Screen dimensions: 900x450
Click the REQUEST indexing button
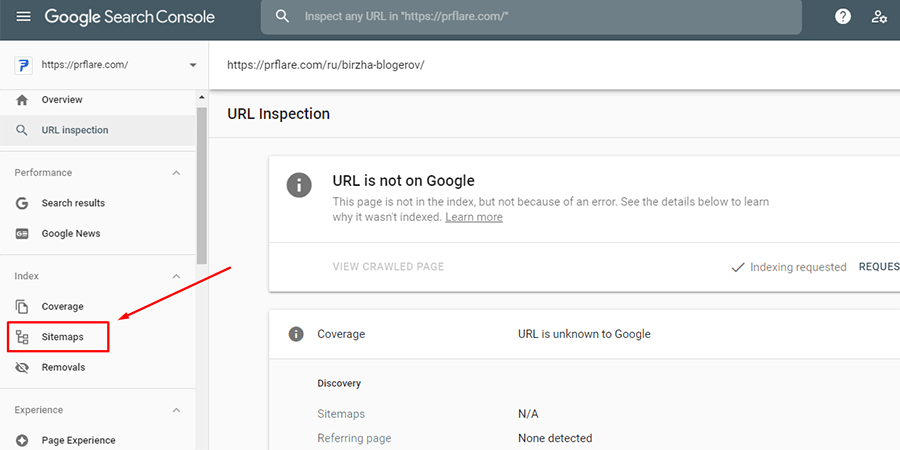pyautogui.click(x=879, y=267)
